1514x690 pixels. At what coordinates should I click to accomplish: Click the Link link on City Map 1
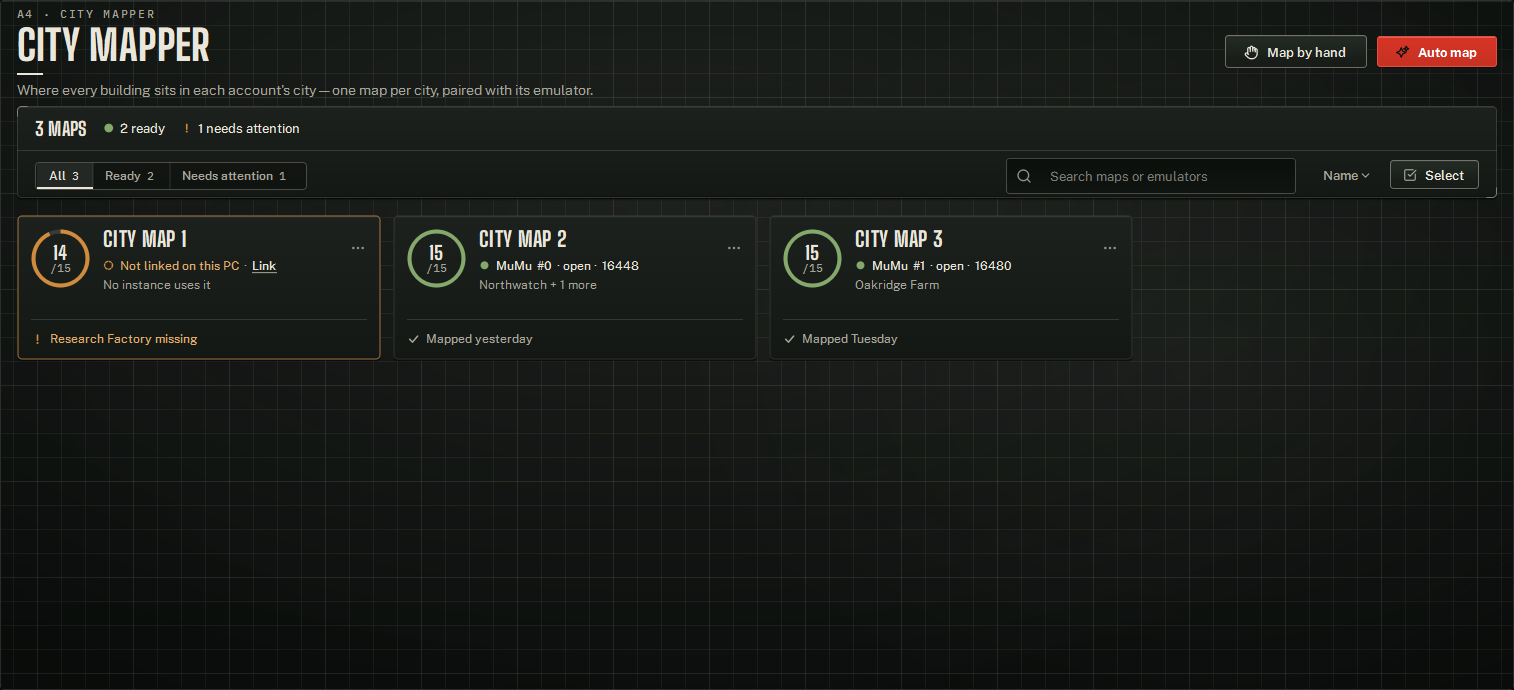pos(264,266)
